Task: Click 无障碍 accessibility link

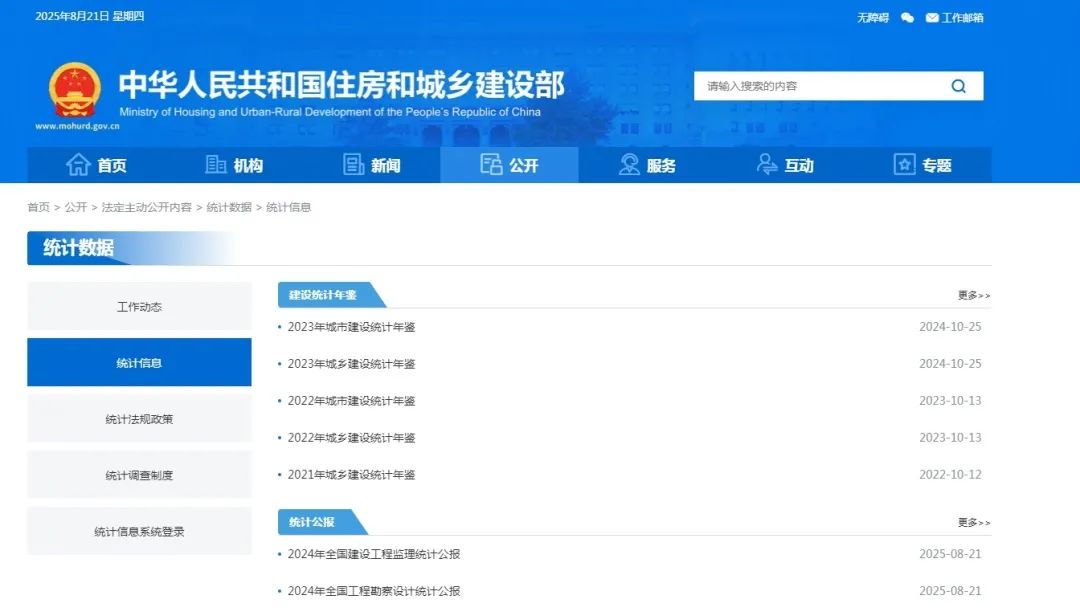Action: 872,18
